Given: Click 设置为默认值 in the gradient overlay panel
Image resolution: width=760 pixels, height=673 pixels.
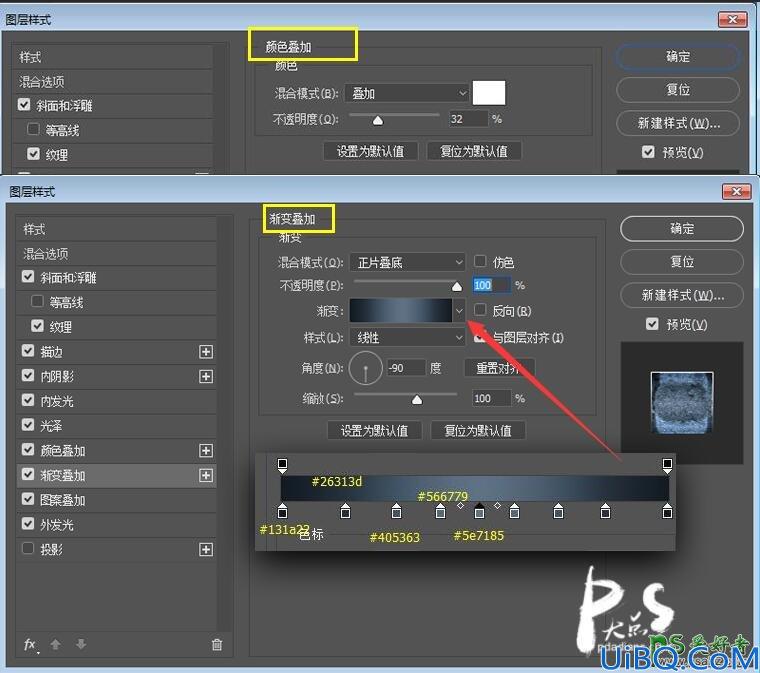Looking at the screenshot, I should pos(375,431).
